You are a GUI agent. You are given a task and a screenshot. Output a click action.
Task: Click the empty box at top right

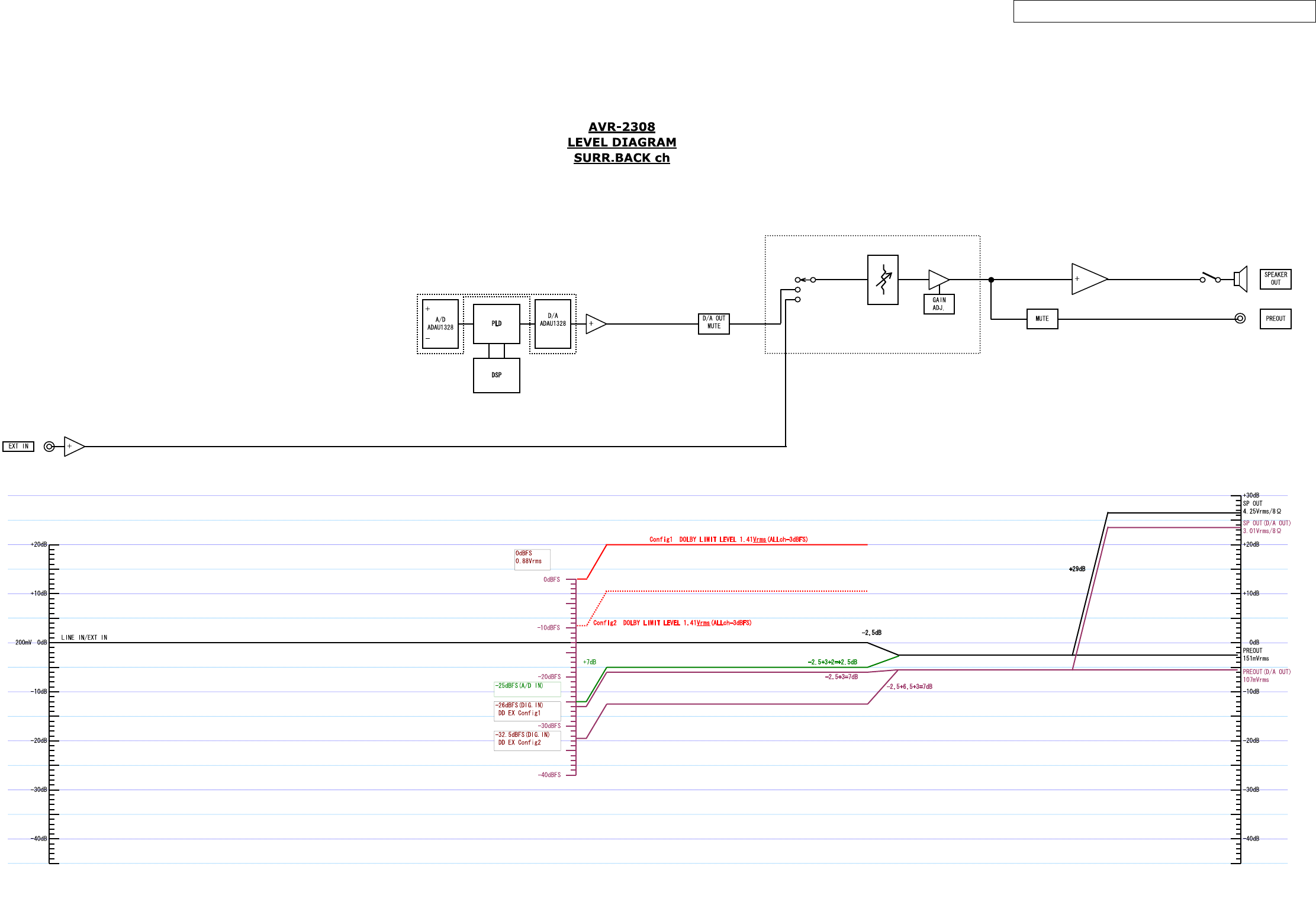coord(1164,11)
